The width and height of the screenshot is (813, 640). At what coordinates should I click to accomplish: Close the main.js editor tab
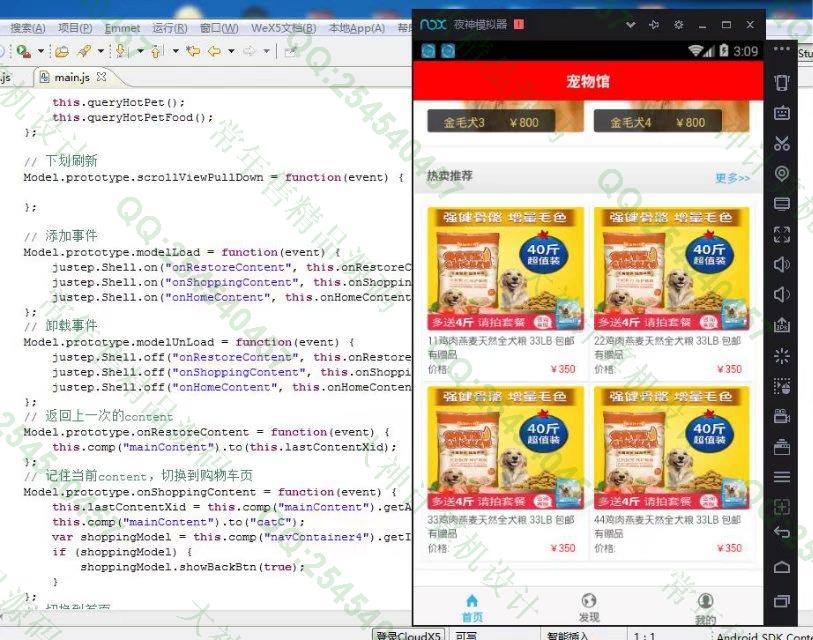(x=102, y=77)
